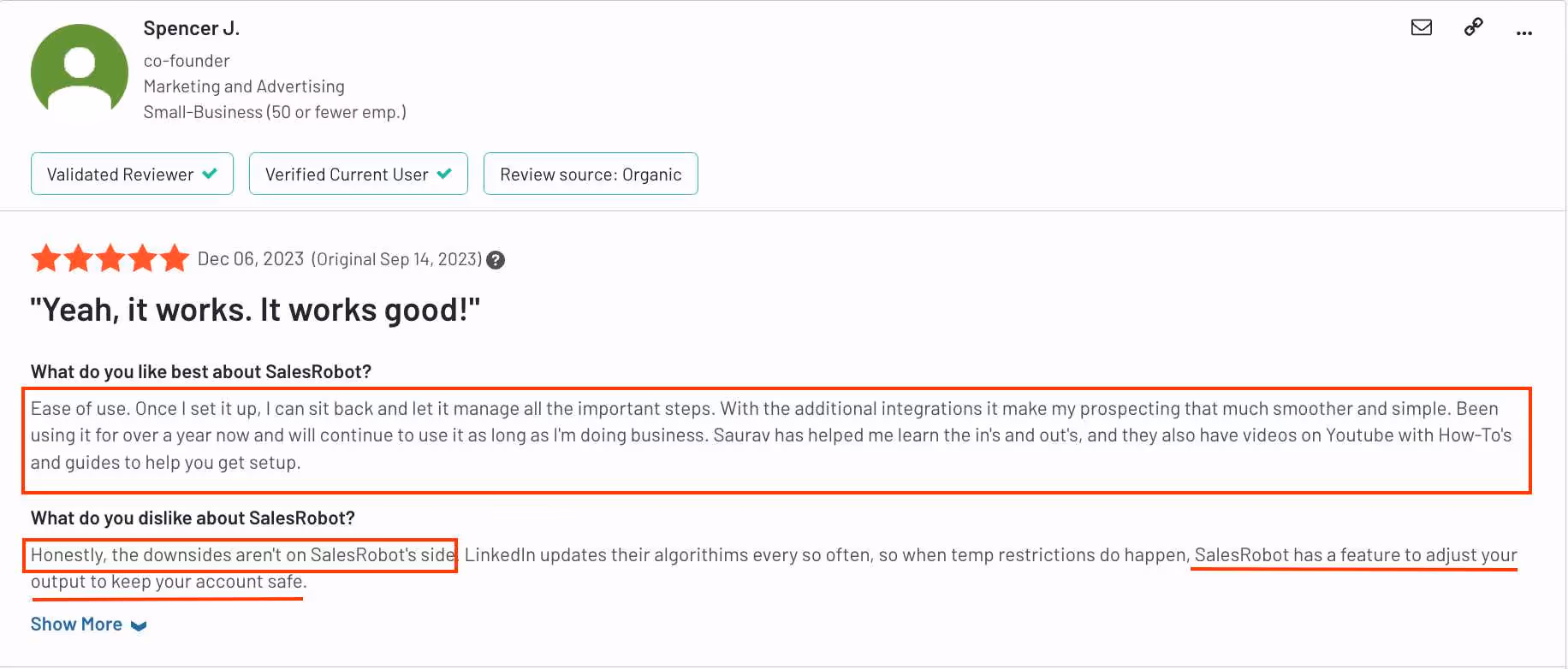Viewport: 1568px width, 669px height.
Task: Expand the review with Show More
Action: coord(76,624)
